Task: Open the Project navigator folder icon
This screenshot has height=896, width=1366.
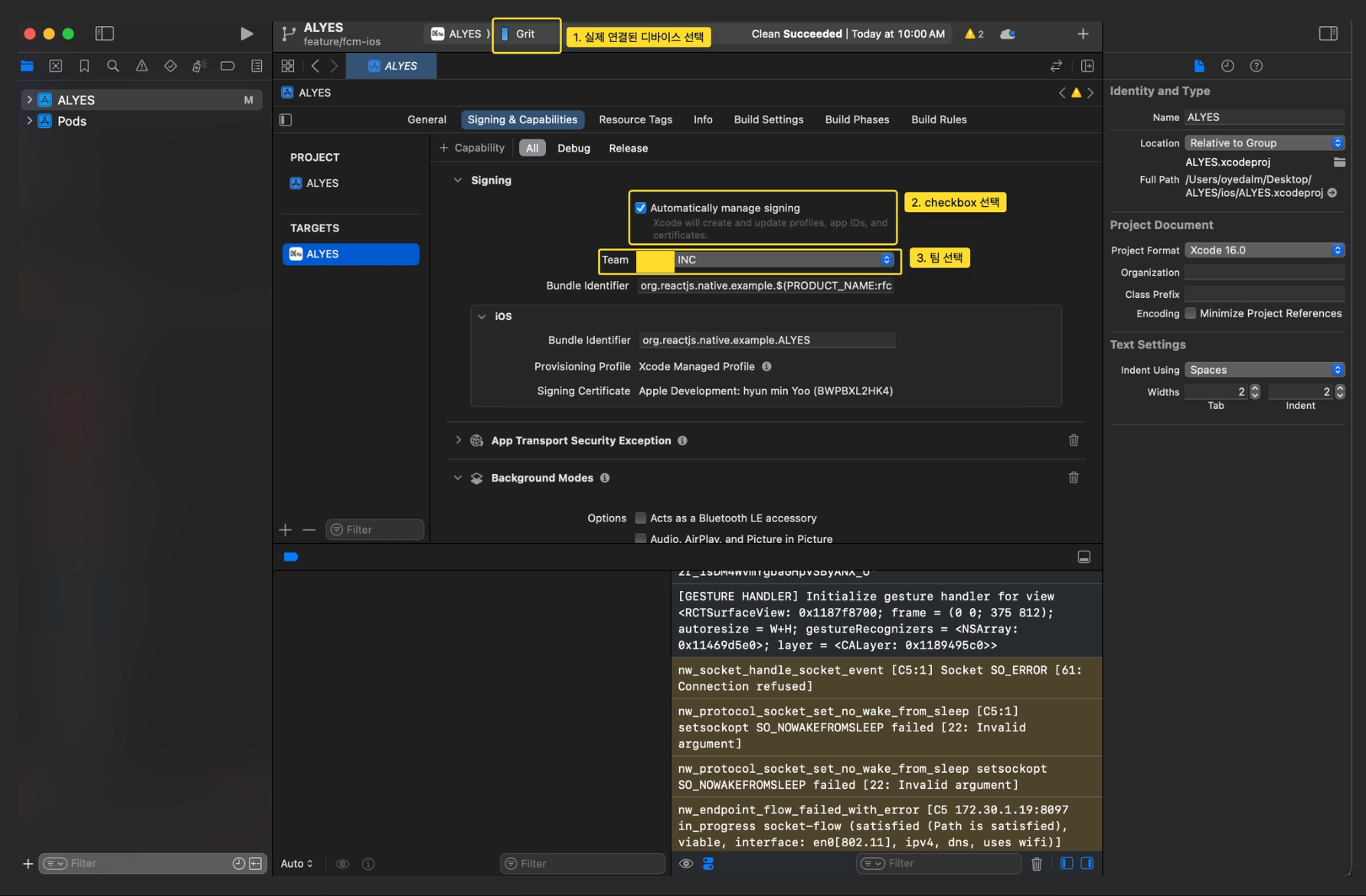Action: [27, 66]
